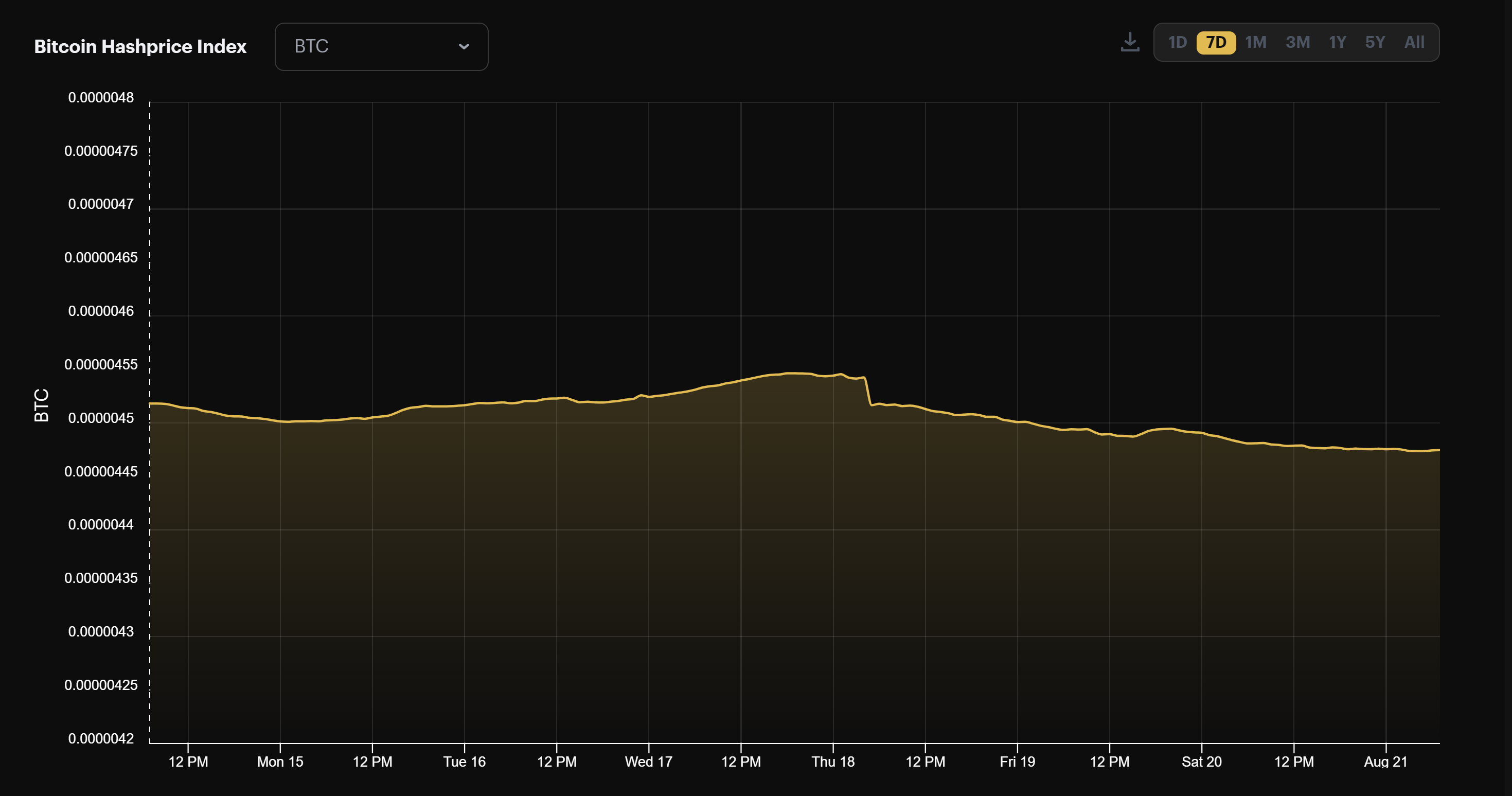Click the dropdown chevron arrow
The height and width of the screenshot is (796, 1512).
tap(464, 46)
